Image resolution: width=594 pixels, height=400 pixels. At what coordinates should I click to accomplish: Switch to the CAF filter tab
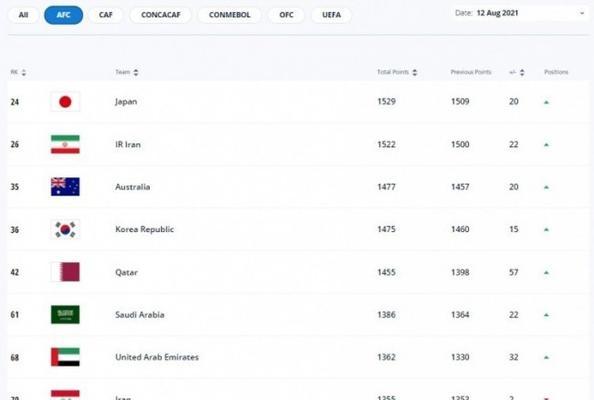tap(106, 15)
